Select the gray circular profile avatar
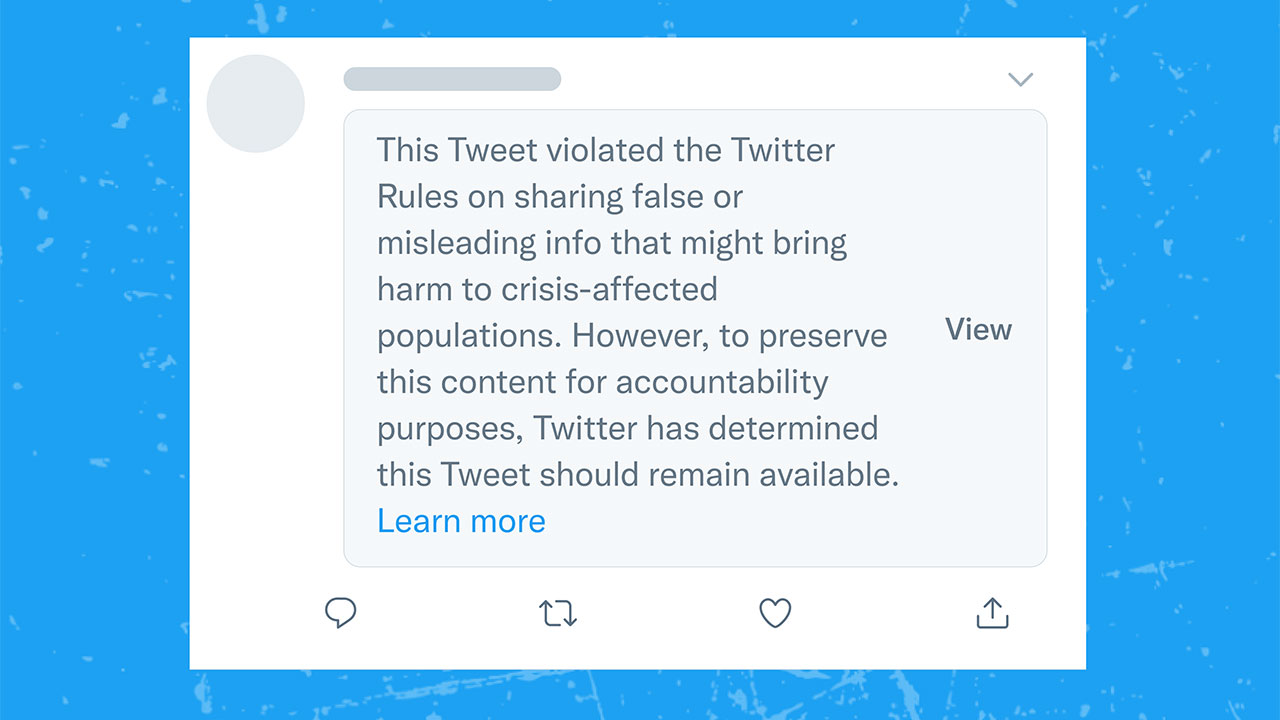1280x720 pixels. pos(256,104)
